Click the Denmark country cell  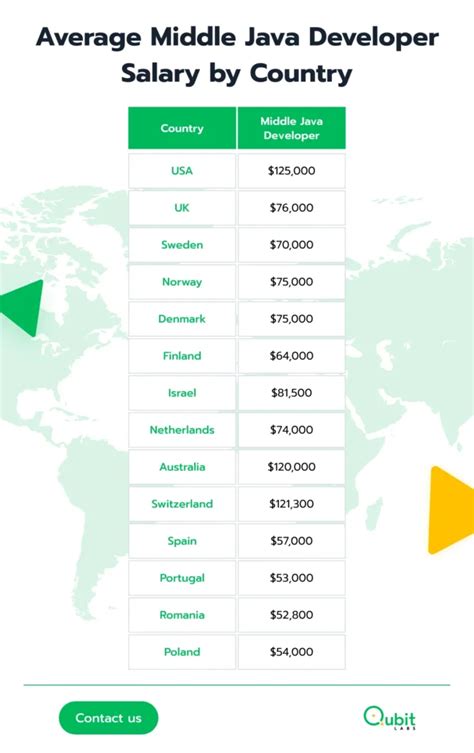point(182,318)
